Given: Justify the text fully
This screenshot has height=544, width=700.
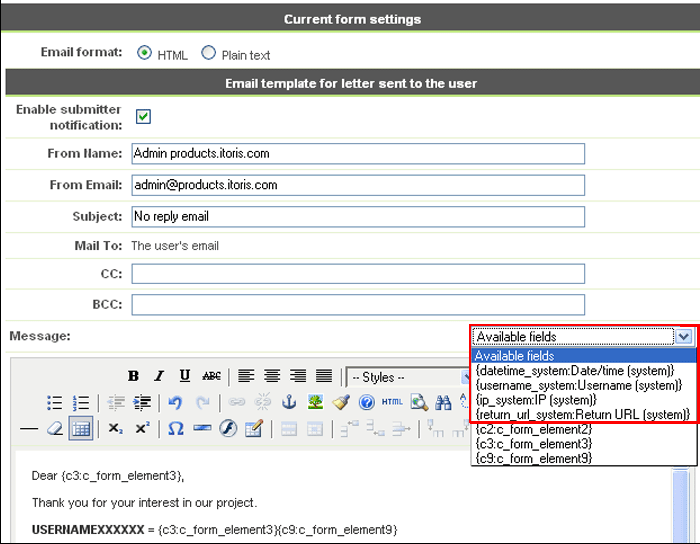Looking at the screenshot, I should (324, 376).
